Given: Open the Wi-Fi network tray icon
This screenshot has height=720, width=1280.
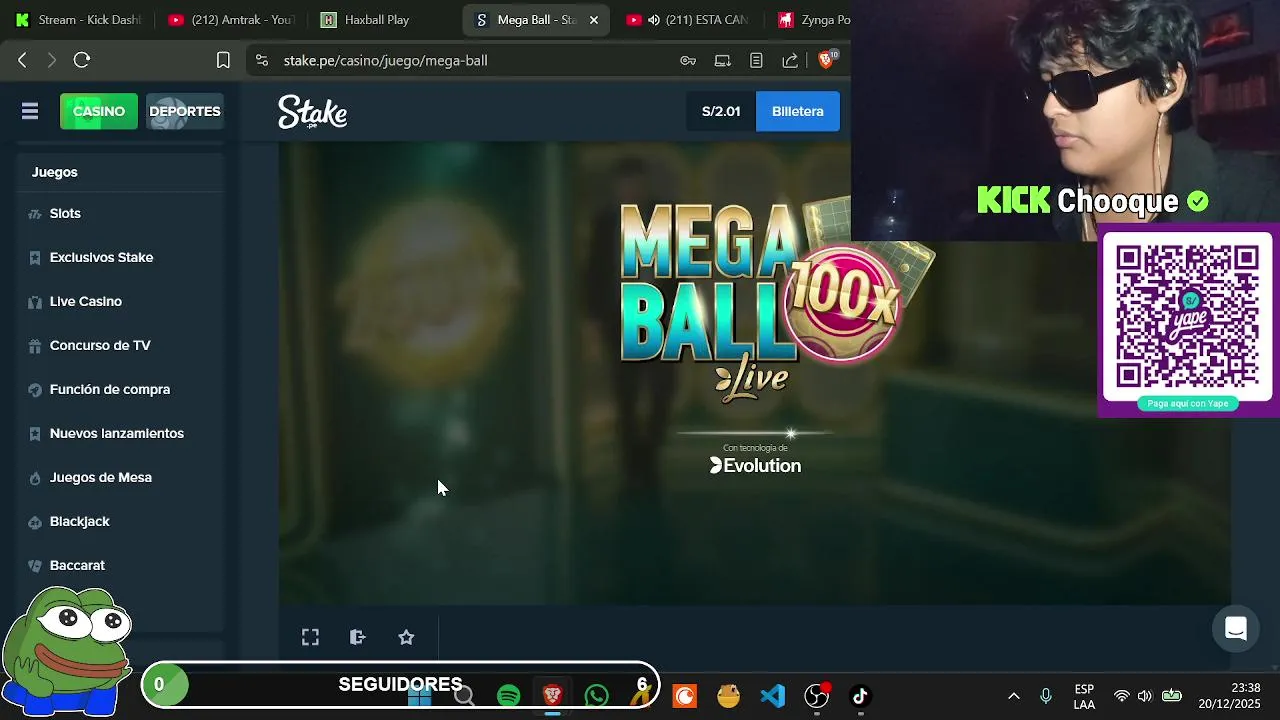Looking at the screenshot, I should click(1122, 696).
